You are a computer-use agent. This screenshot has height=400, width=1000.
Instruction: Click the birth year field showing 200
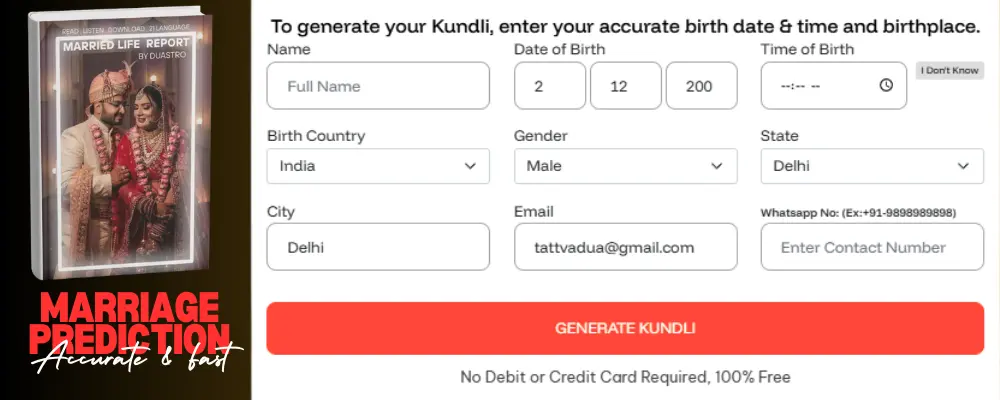coord(701,86)
